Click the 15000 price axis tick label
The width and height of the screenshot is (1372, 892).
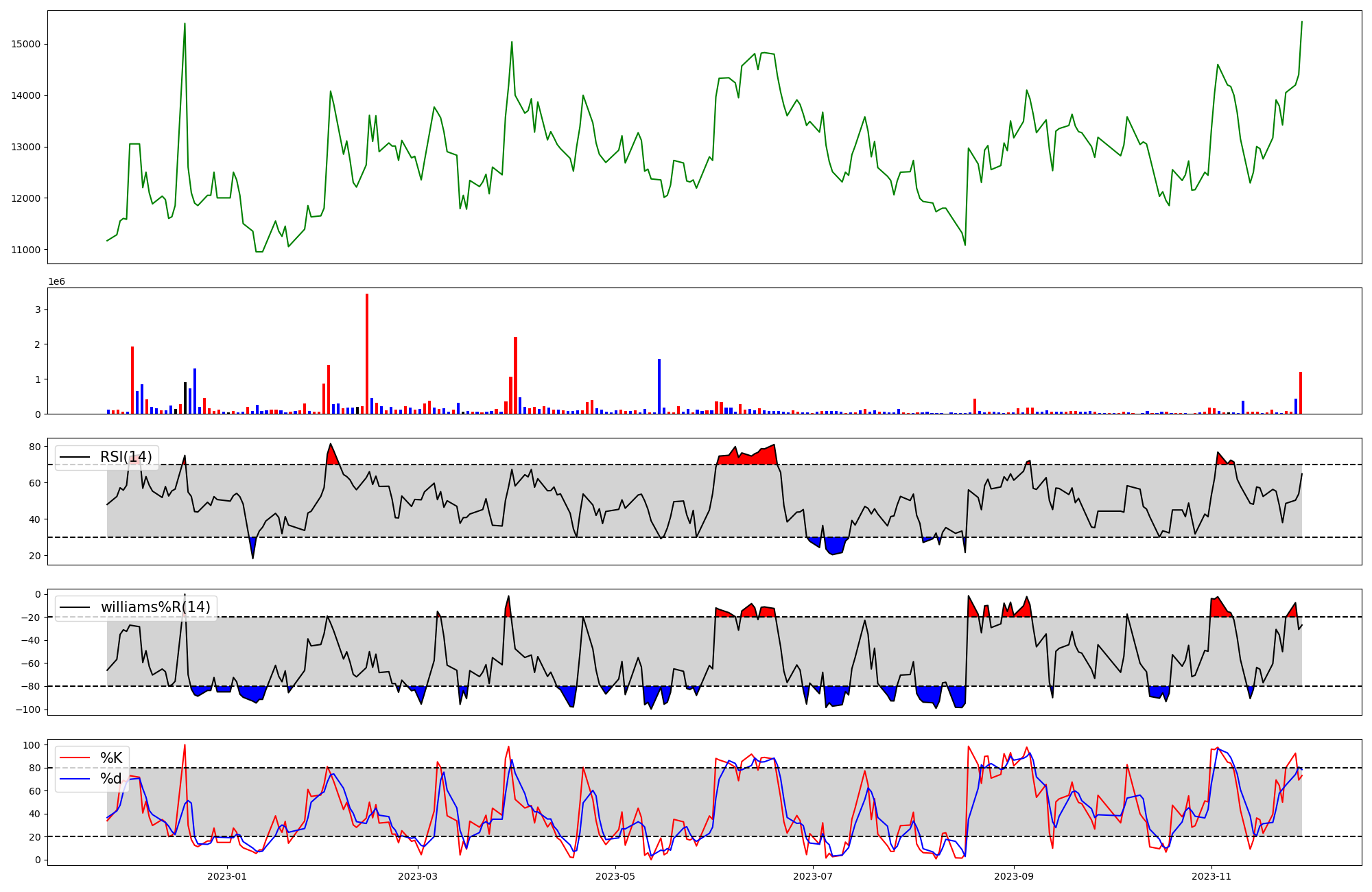tap(25, 44)
